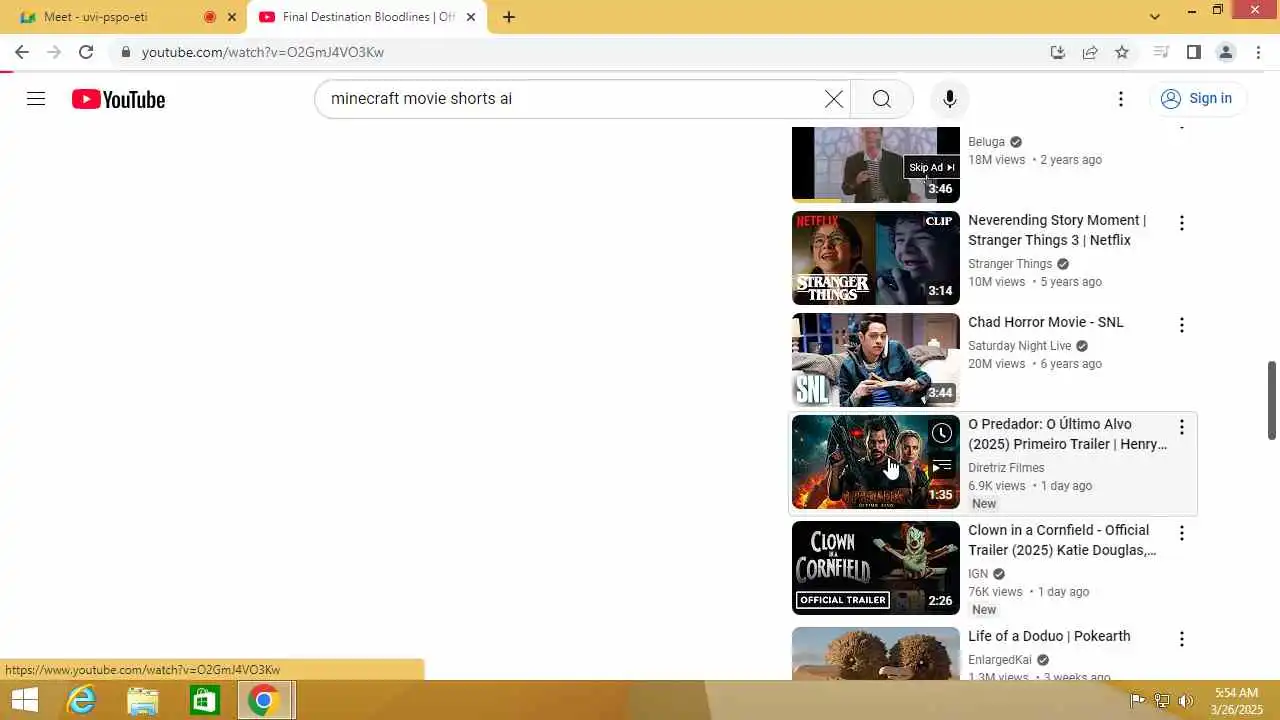The image size is (1280, 720).
Task: Open Clown in a Cornfield thumbnail
Action: pos(876,568)
